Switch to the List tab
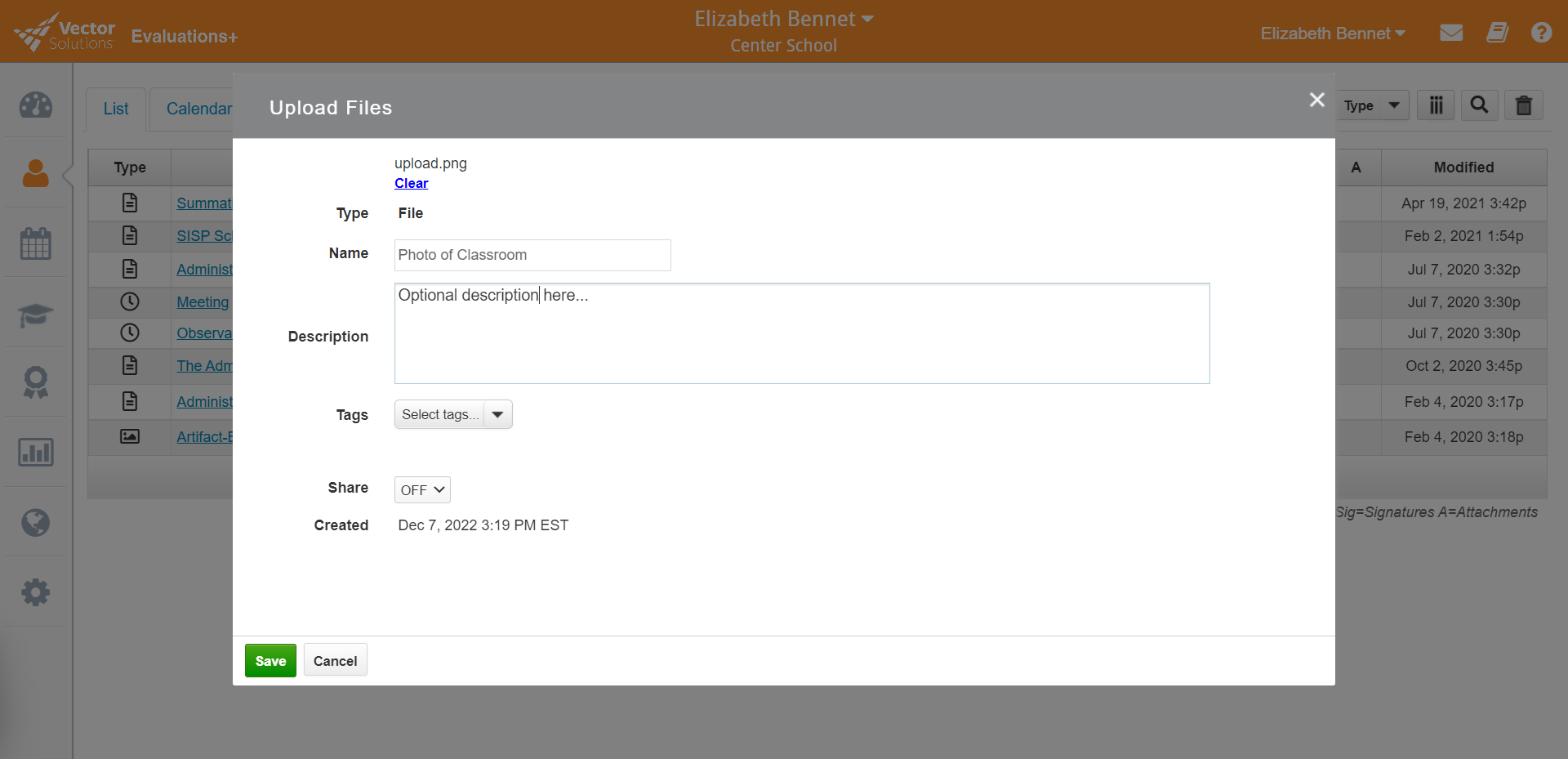This screenshot has width=1568, height=759. pyautogui.click(x=116, y=109)
